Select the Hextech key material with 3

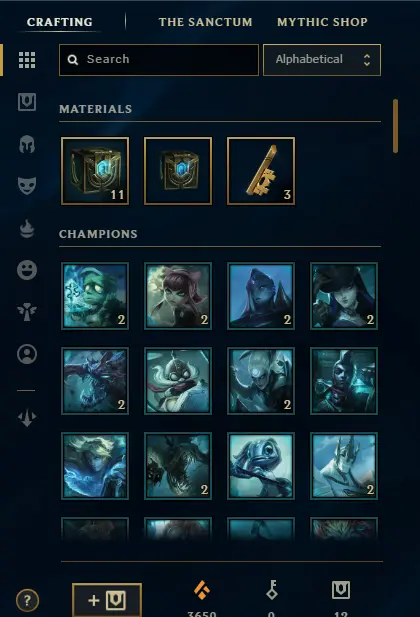coord(261,171)
